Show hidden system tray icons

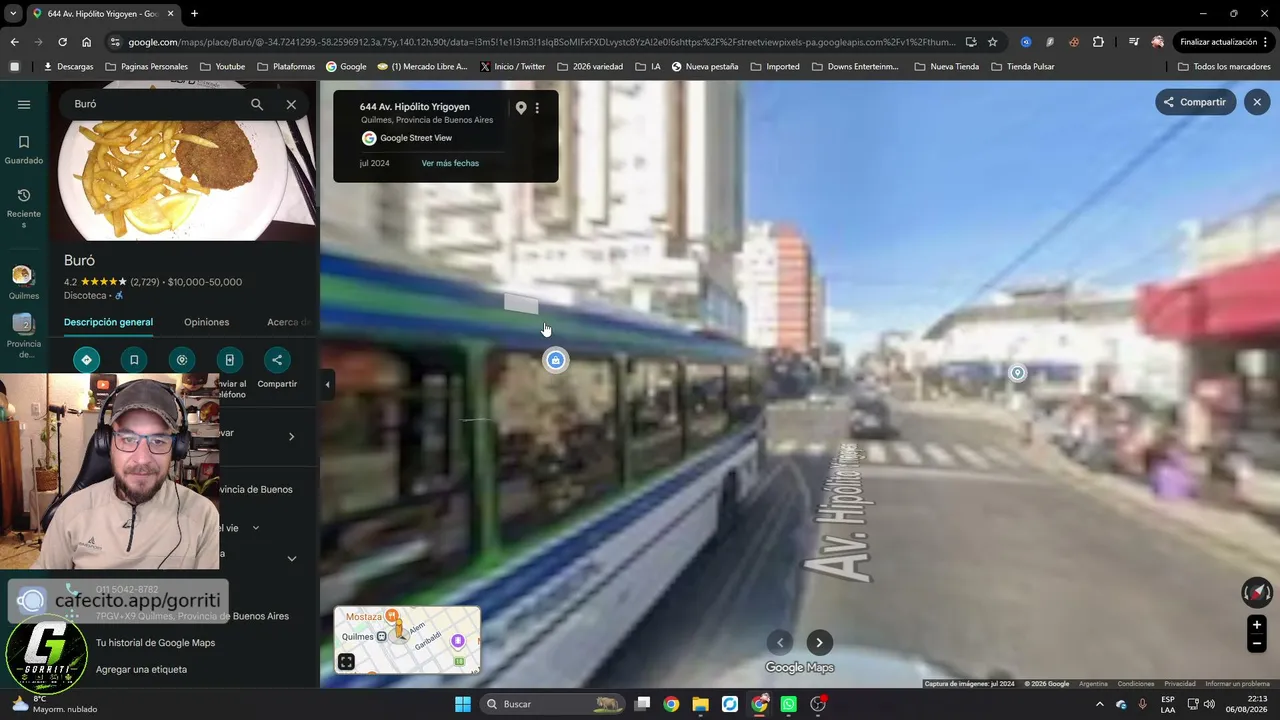1099,704
